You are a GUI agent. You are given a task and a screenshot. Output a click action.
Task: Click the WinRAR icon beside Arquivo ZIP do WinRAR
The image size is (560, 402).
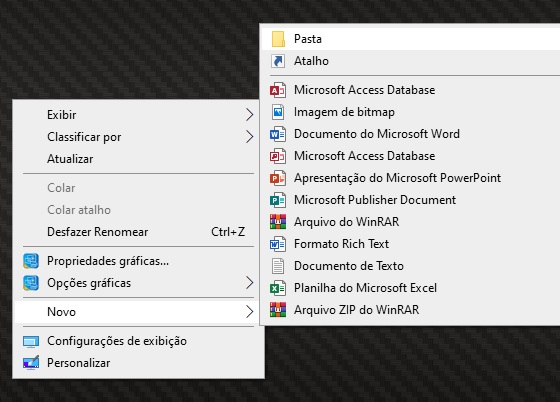coord(278,310)
